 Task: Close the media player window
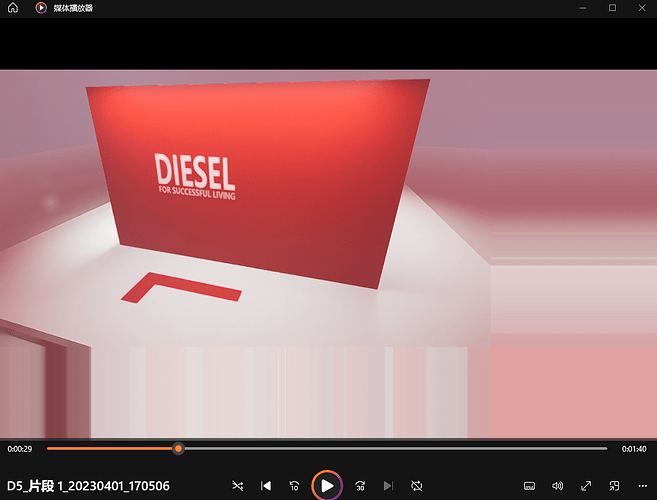point(642,8)
